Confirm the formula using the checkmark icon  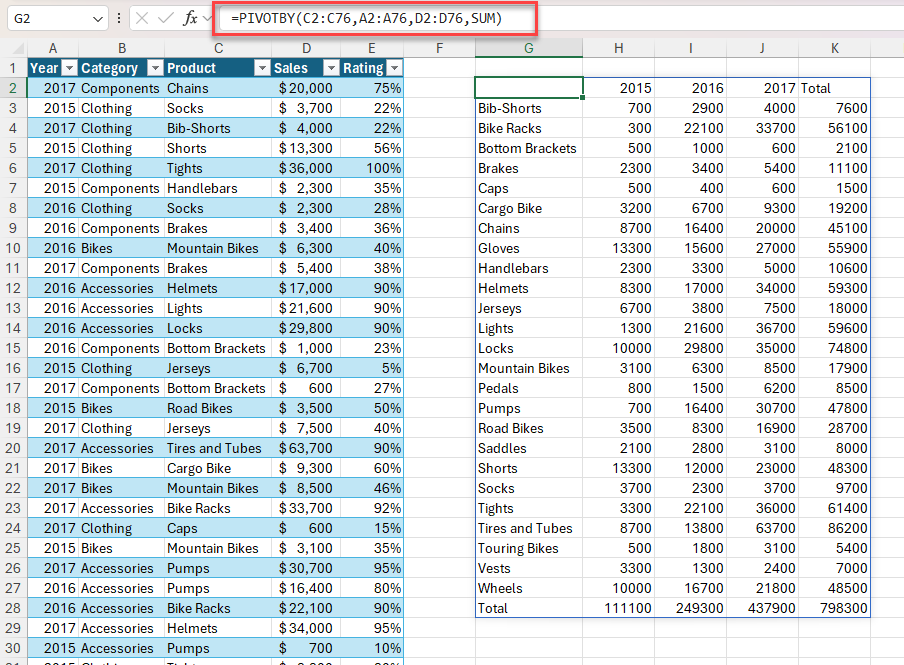[x=165, y=18]
